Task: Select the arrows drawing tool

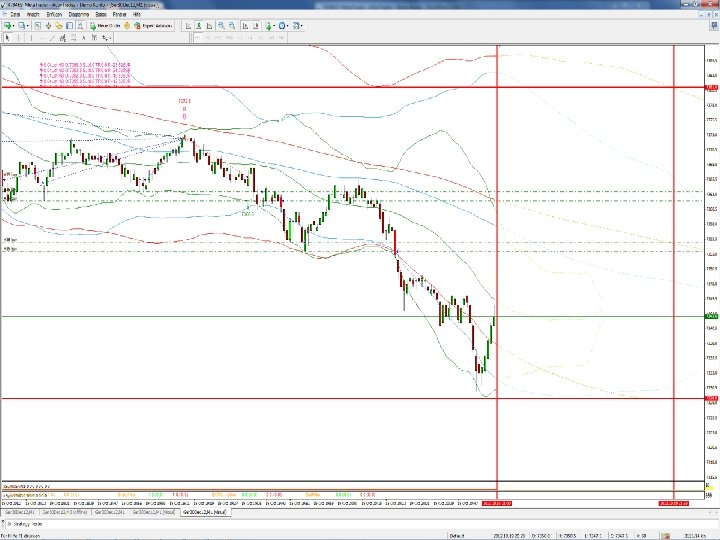Action: pos(104,38)
